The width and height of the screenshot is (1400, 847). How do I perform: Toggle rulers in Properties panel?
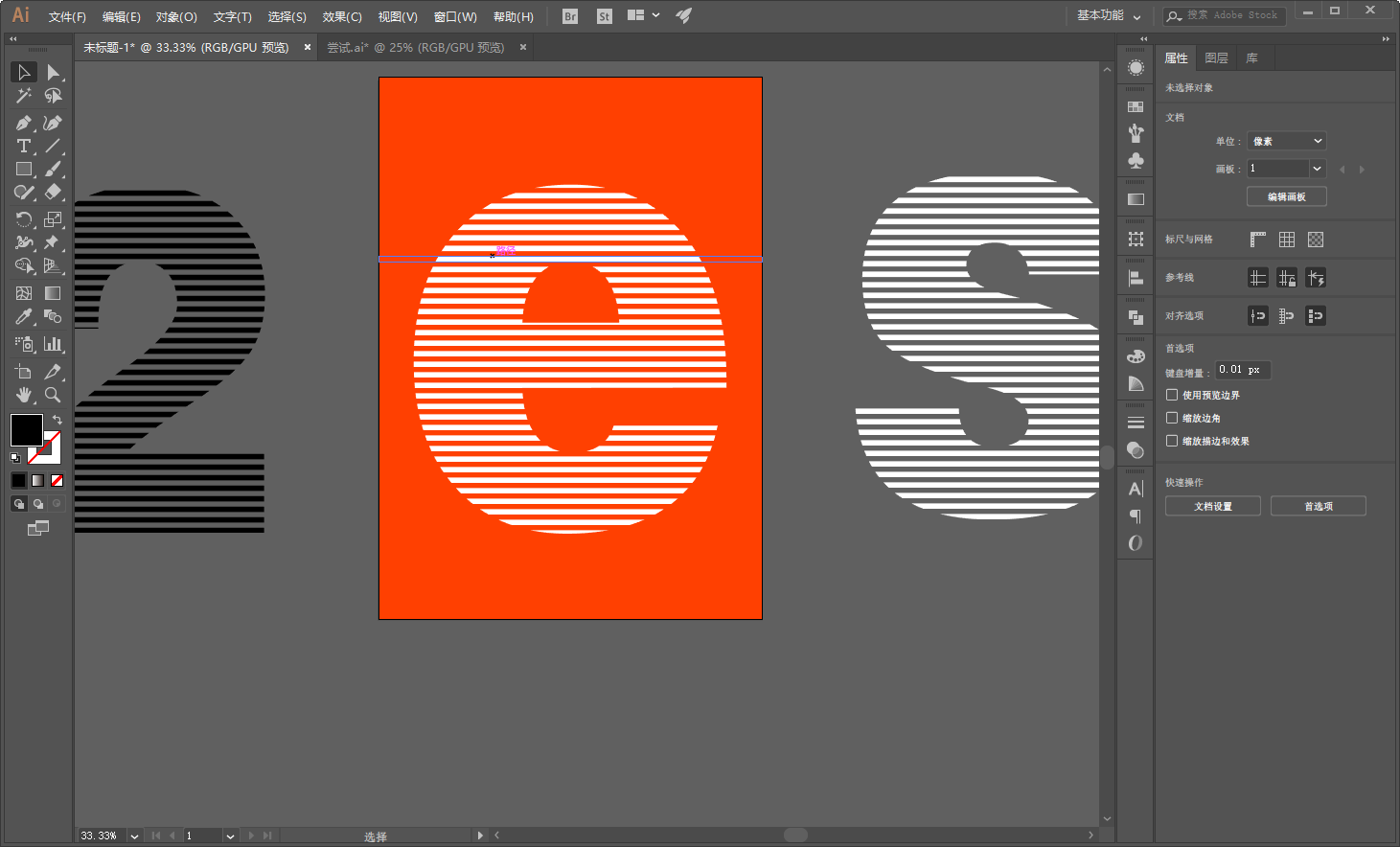pyautogui.click(x=1258, y=240)
